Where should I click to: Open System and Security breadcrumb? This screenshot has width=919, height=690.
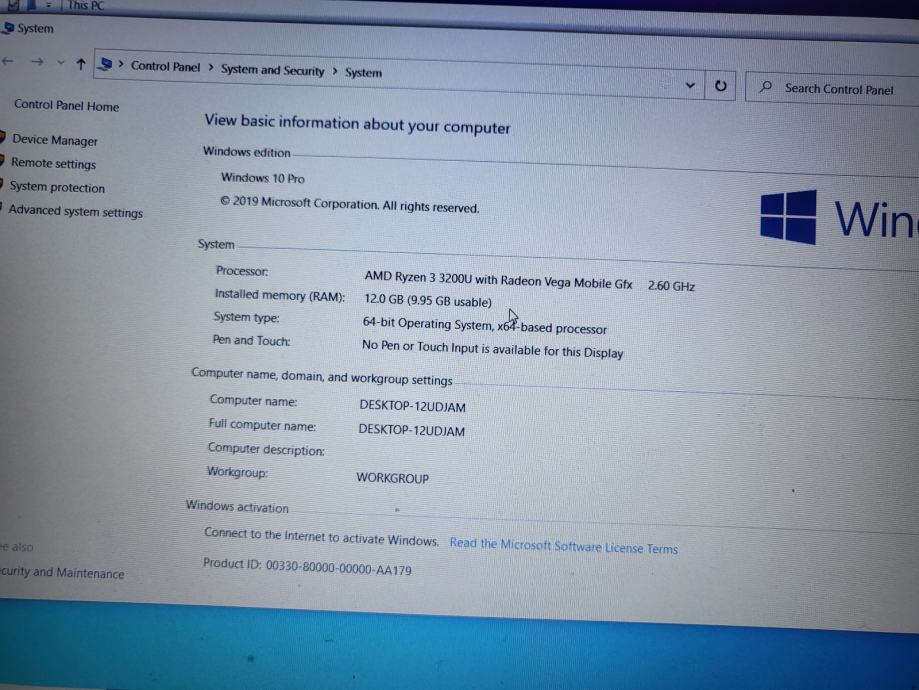coord(273,70)
